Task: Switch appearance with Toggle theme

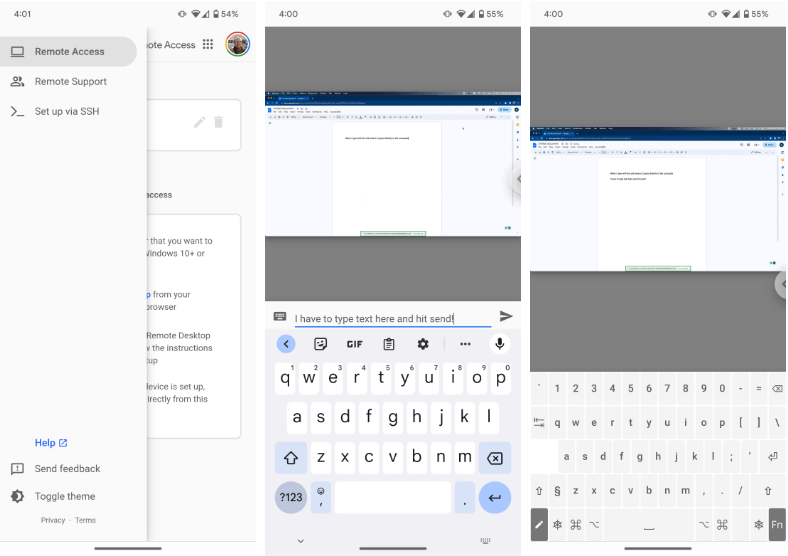Action: pos(65,496)
